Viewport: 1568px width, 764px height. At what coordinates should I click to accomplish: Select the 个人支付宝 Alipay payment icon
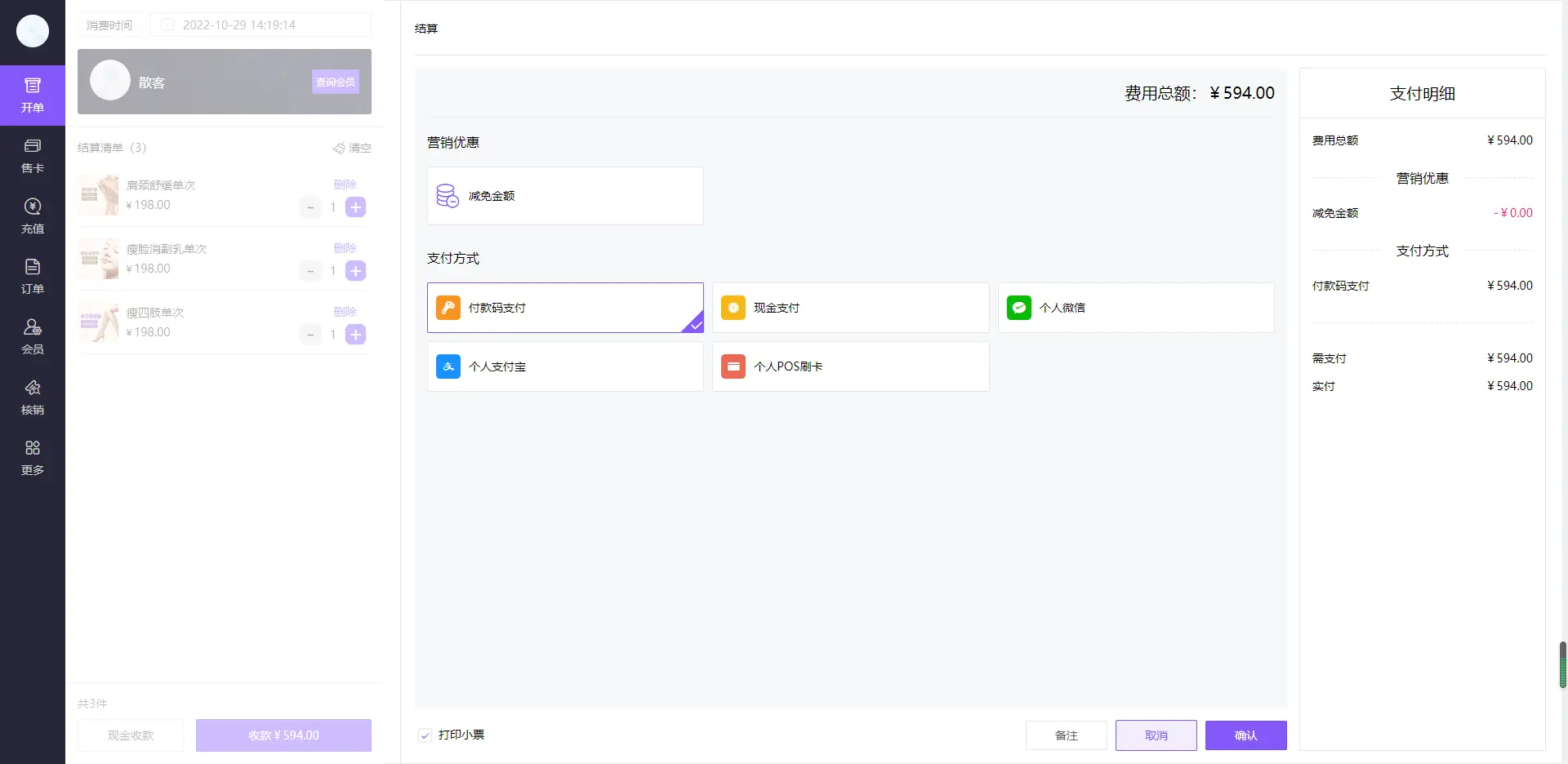[x=448, y=366]
